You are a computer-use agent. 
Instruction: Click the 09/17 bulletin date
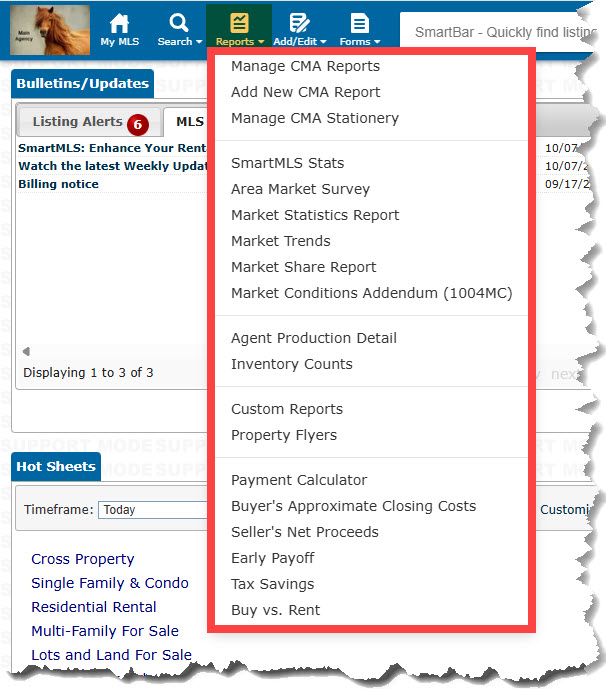point(567,184)
